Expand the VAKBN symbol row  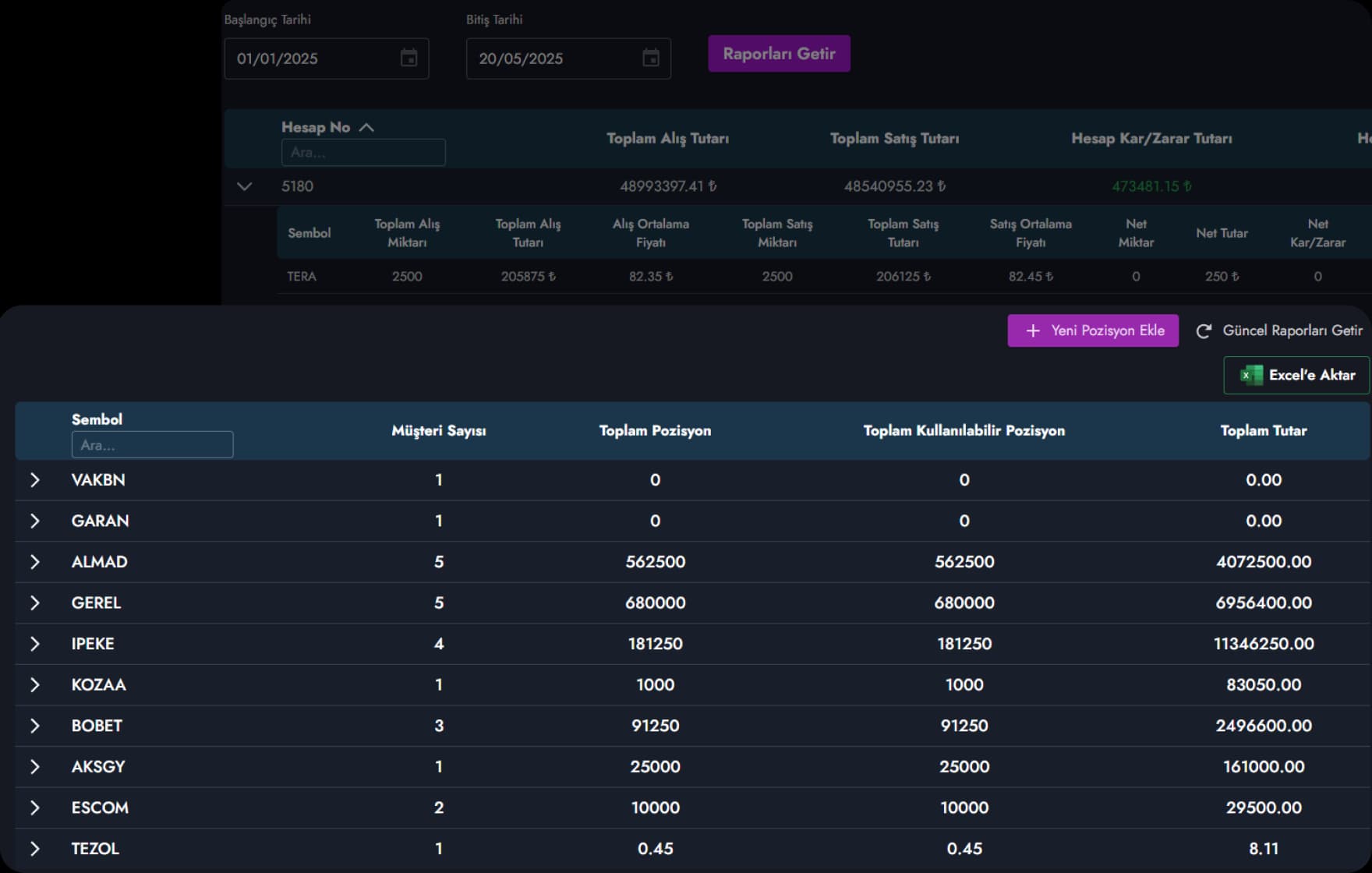click(35, 480)
